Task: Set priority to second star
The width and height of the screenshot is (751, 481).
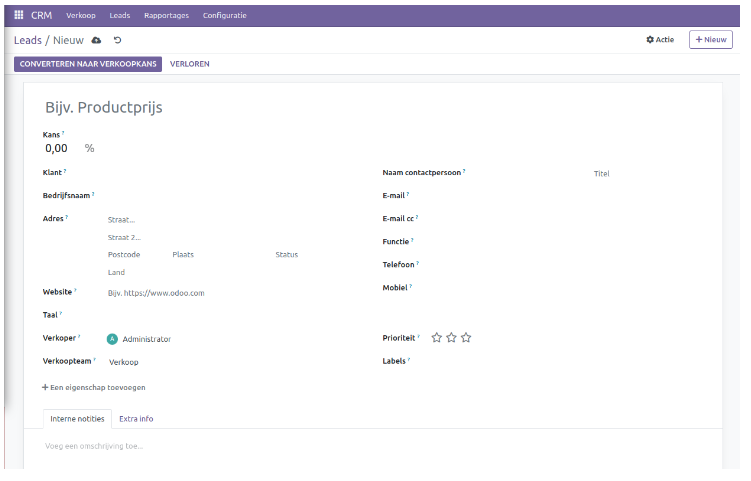Action: click(451, 338)
